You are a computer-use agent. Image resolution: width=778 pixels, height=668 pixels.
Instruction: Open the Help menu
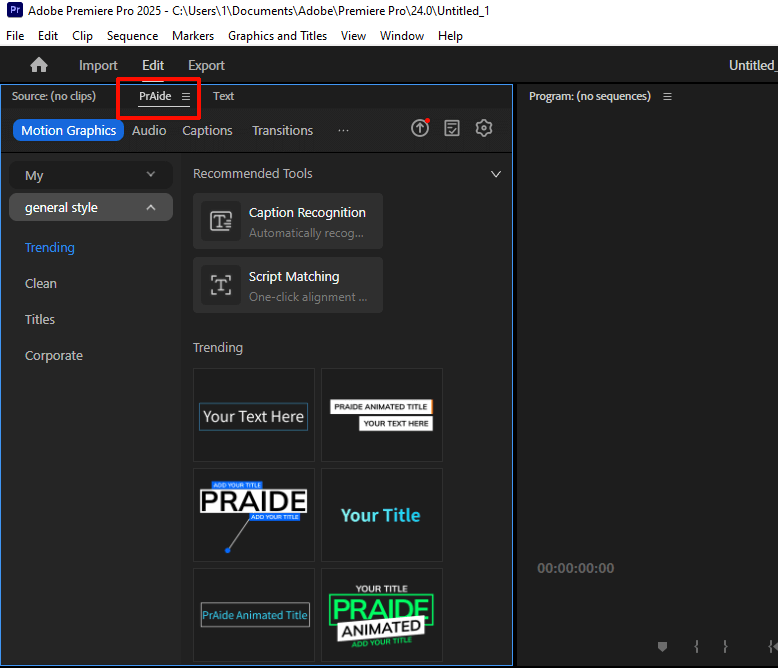pyautogui.click(x=450, y=36)
